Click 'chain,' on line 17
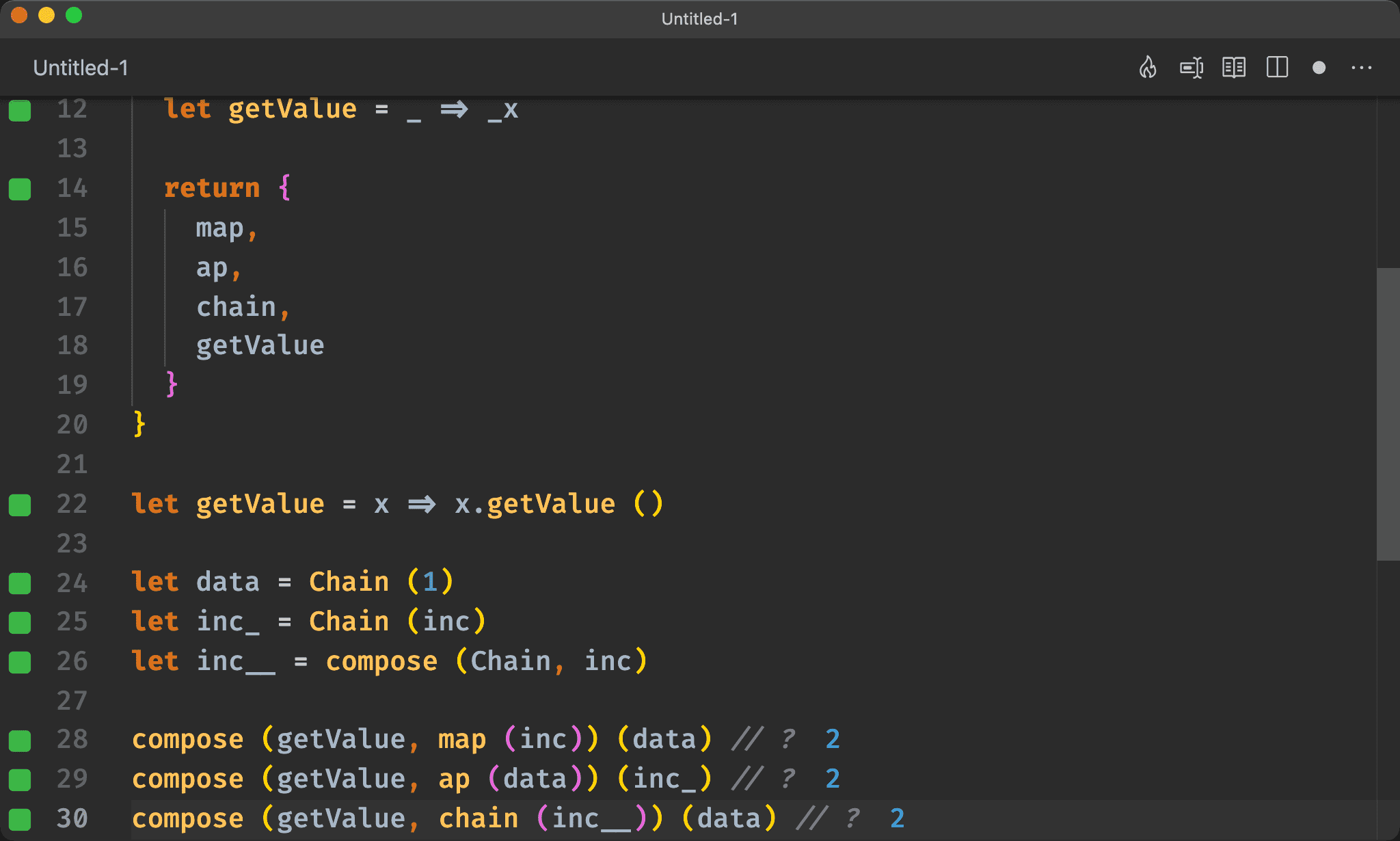The height and width of the screenshot is (841, 1400). 243,307
